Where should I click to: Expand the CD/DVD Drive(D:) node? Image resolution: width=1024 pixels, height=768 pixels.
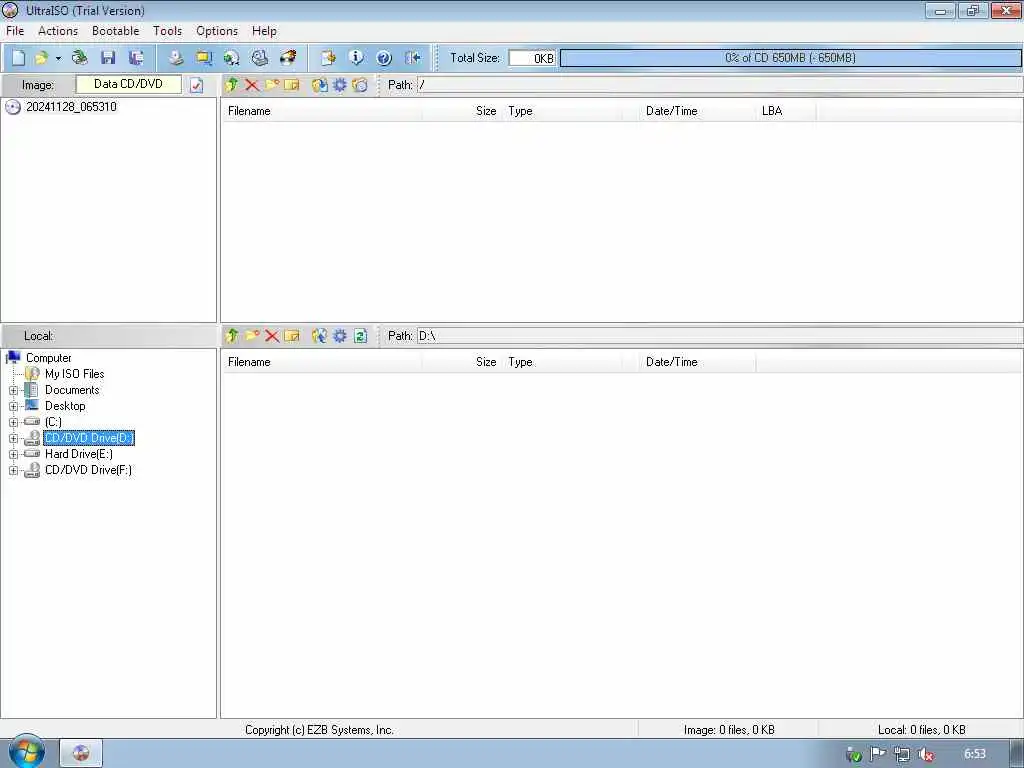click(x=13, y=438)
